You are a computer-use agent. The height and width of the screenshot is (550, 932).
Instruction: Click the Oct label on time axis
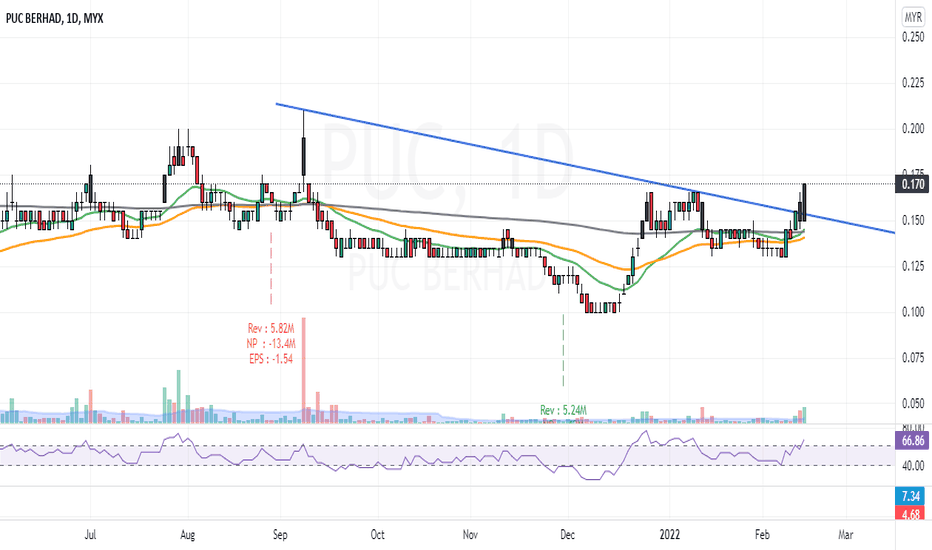tap(377, 535)
